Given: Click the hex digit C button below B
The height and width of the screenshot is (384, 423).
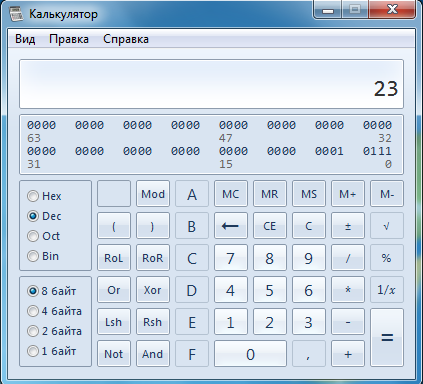Looking at the screenshot, I should [x=192, y=258].
